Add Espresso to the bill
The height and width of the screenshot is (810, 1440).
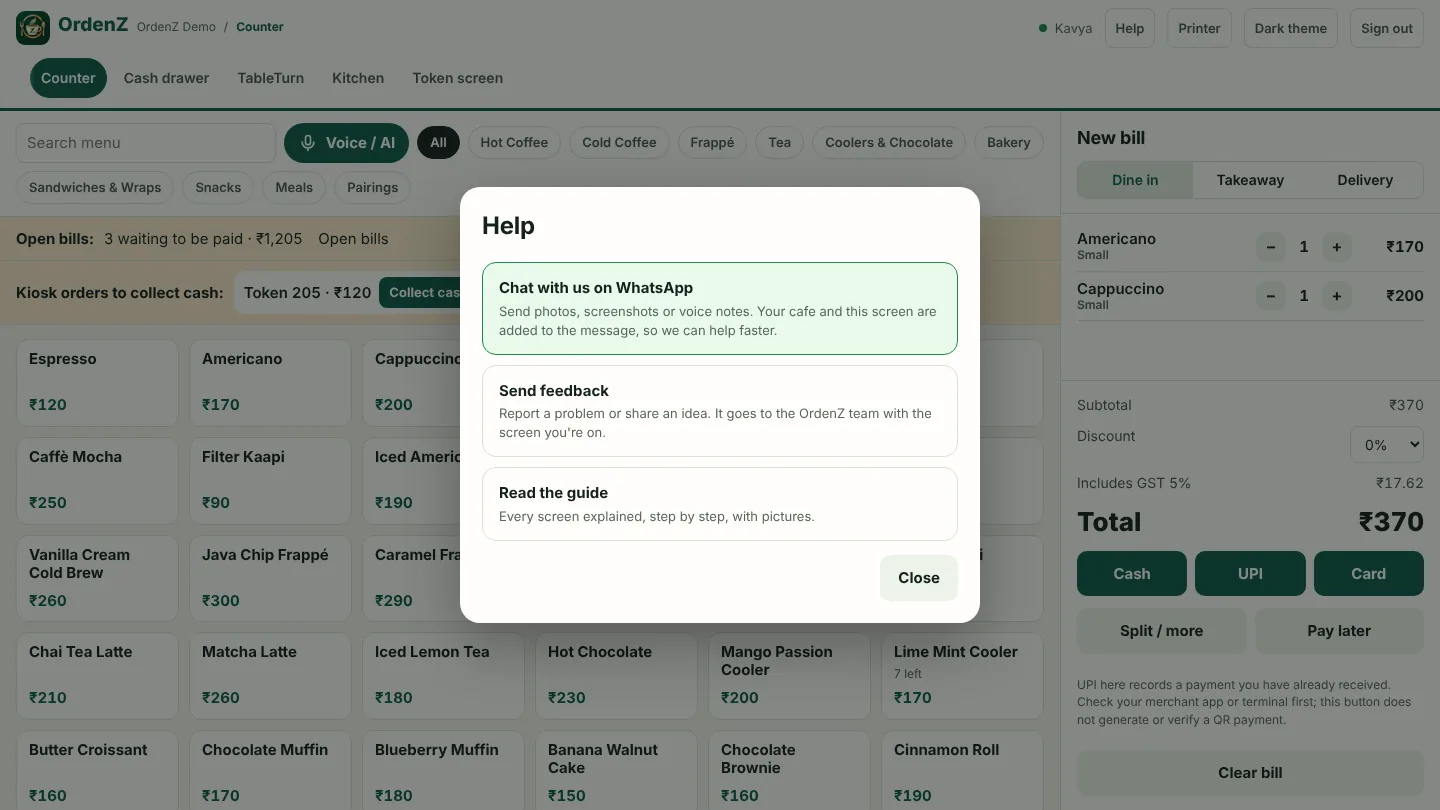(97, 382)
